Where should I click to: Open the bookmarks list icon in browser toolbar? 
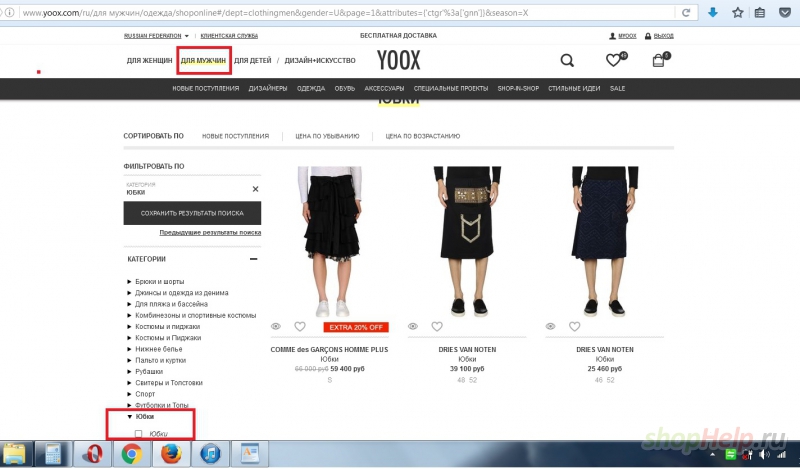tap(760, 13)
